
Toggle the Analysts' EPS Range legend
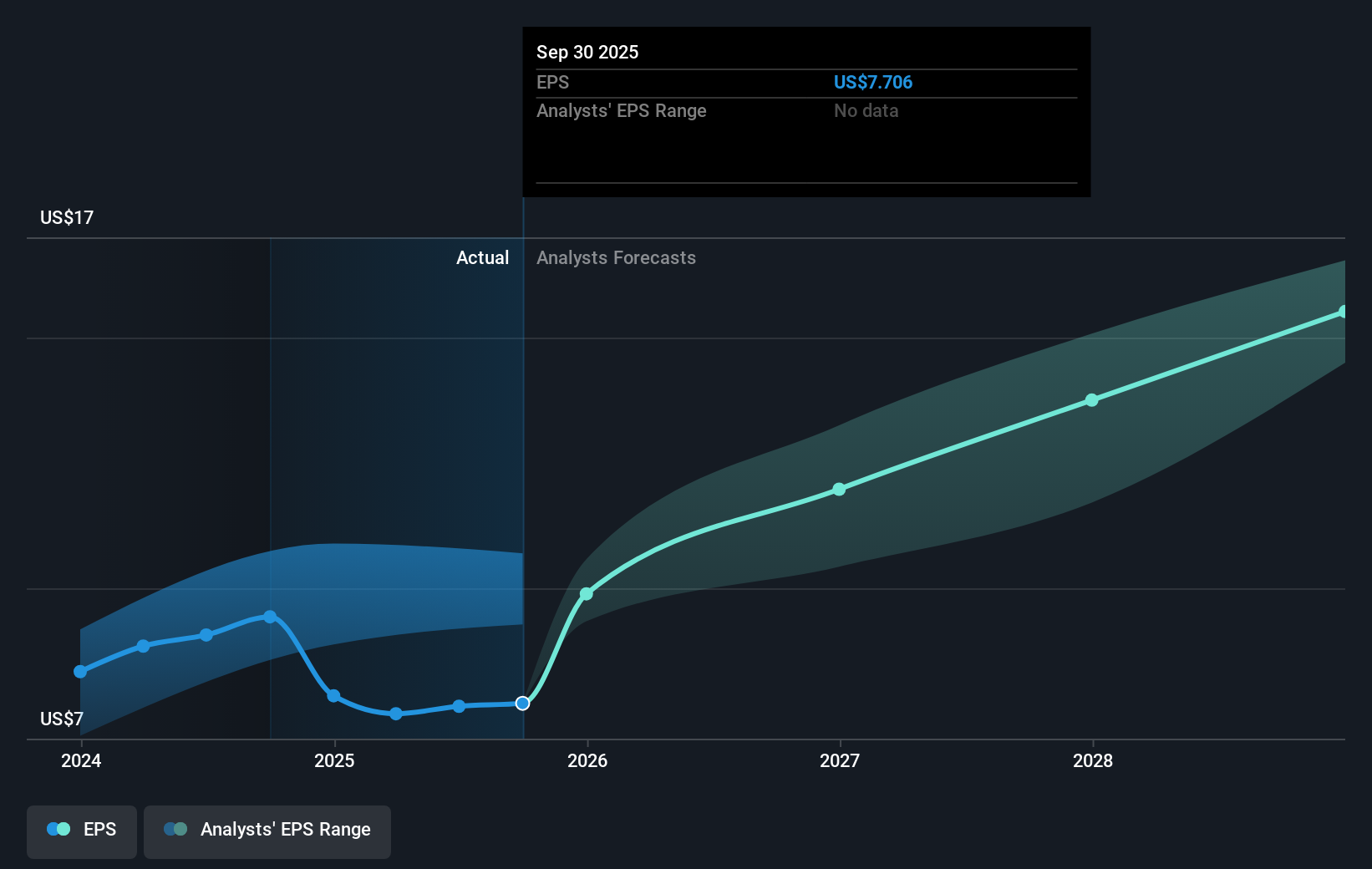(x=267, y=831)
